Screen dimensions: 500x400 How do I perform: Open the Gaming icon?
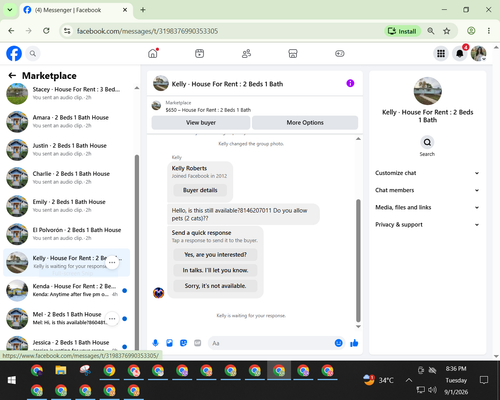[340, 53]
